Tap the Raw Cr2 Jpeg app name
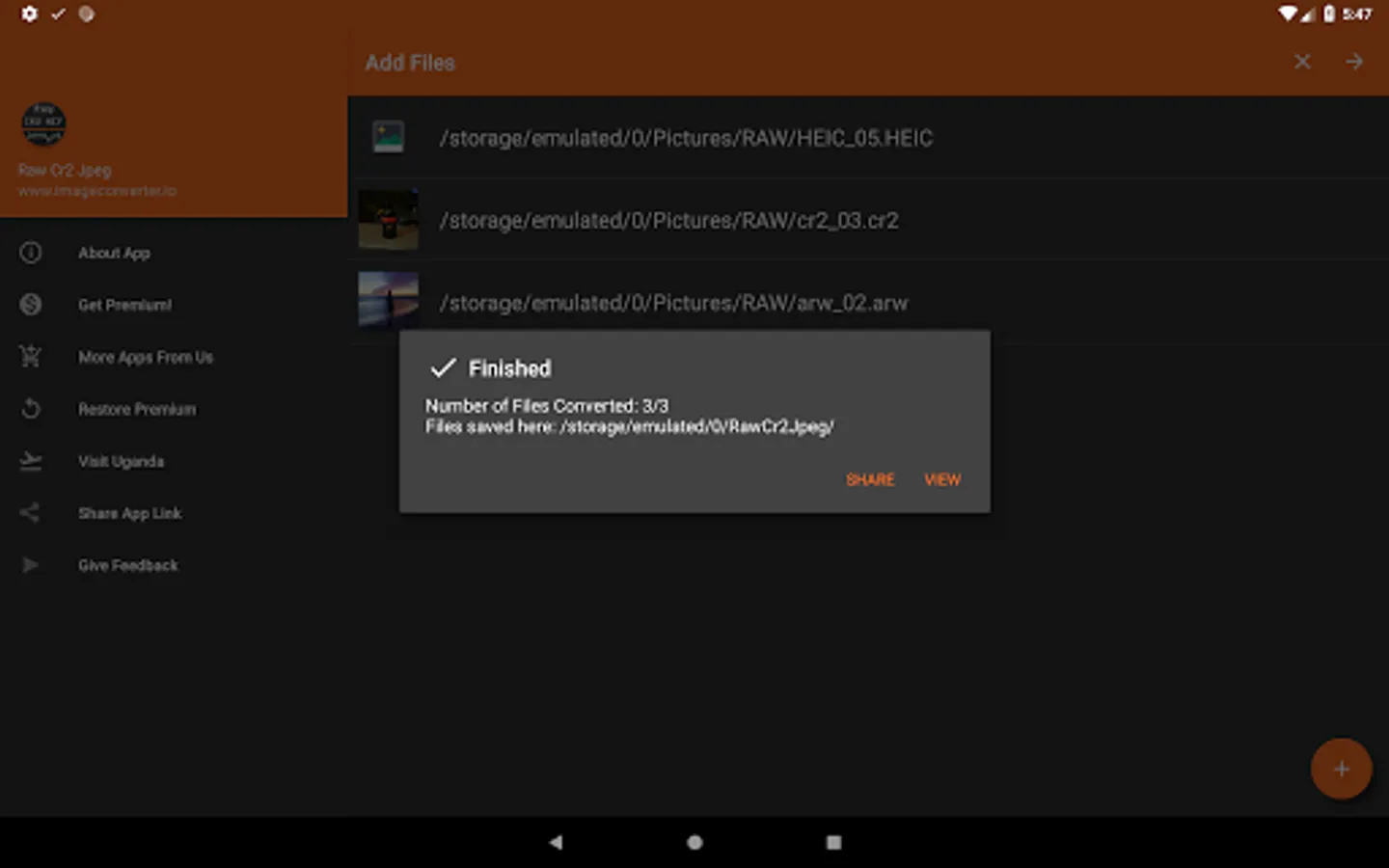Viewport: 1389px width, 868px height. click(x=65, y=170)
